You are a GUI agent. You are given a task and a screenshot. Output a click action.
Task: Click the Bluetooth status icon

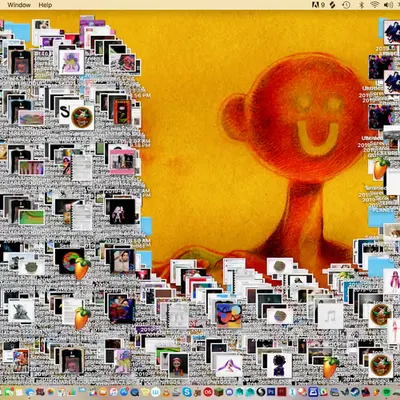pos(361,5)
